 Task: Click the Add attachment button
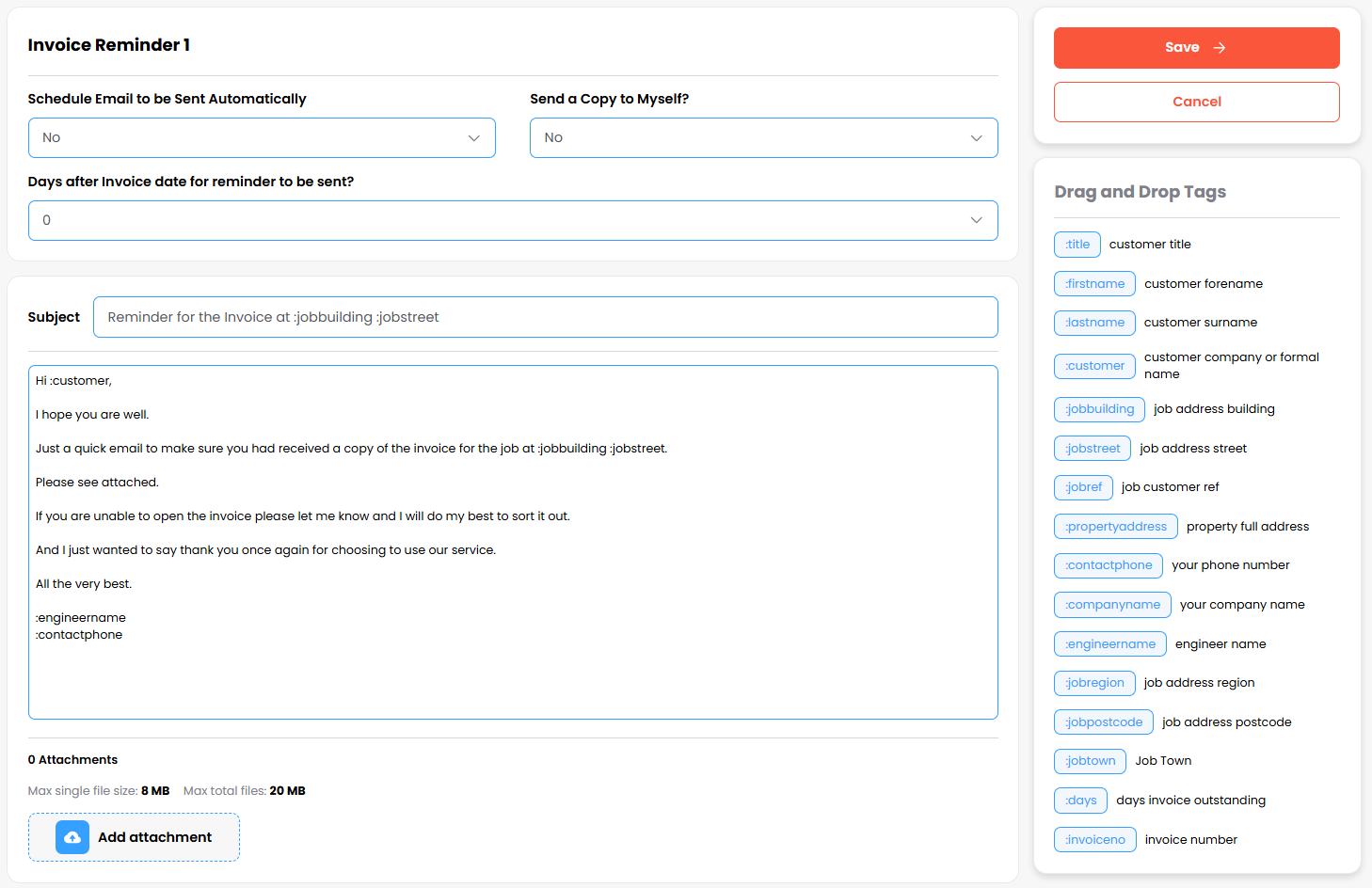point(135,837)
